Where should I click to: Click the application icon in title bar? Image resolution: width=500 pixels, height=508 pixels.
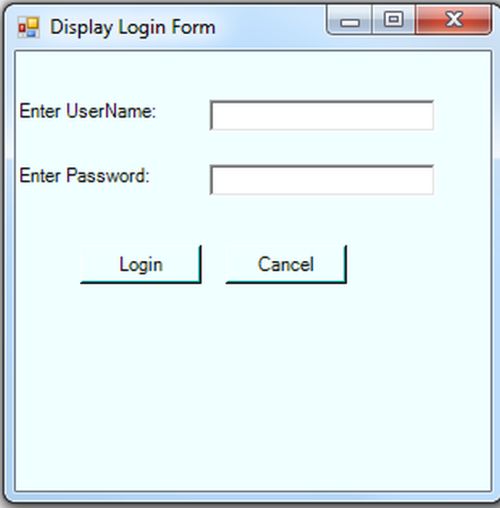pos(29,27)
